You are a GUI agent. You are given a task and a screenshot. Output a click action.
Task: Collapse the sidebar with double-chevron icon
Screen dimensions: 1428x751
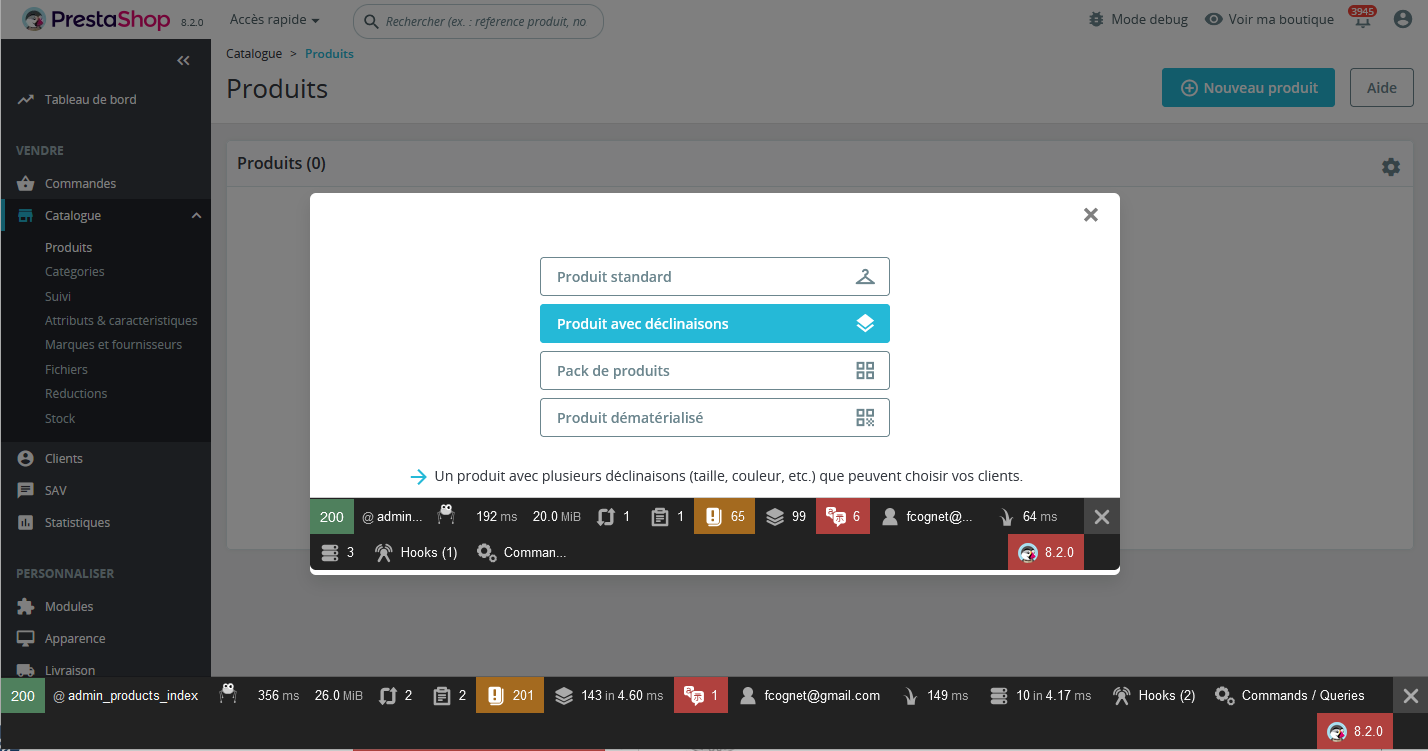pyautogui.click(x=183, y=61)
